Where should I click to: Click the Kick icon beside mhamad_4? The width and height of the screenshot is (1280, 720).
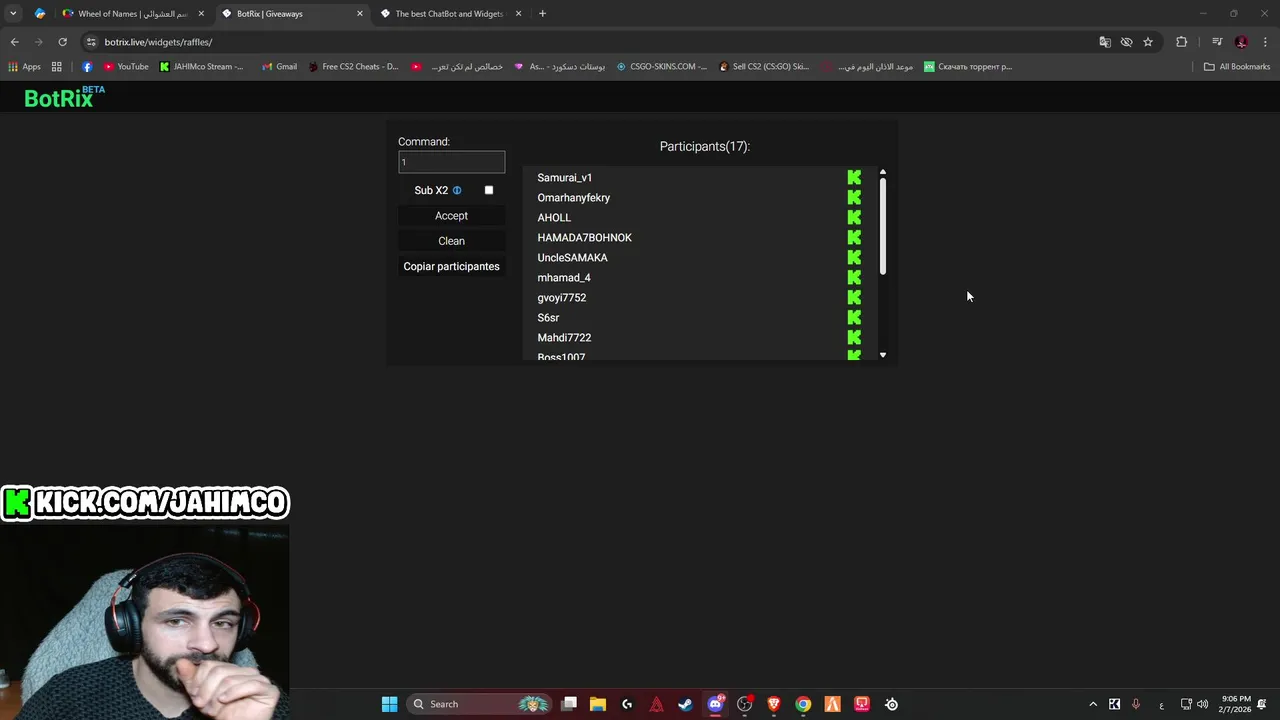click(854, 277)
